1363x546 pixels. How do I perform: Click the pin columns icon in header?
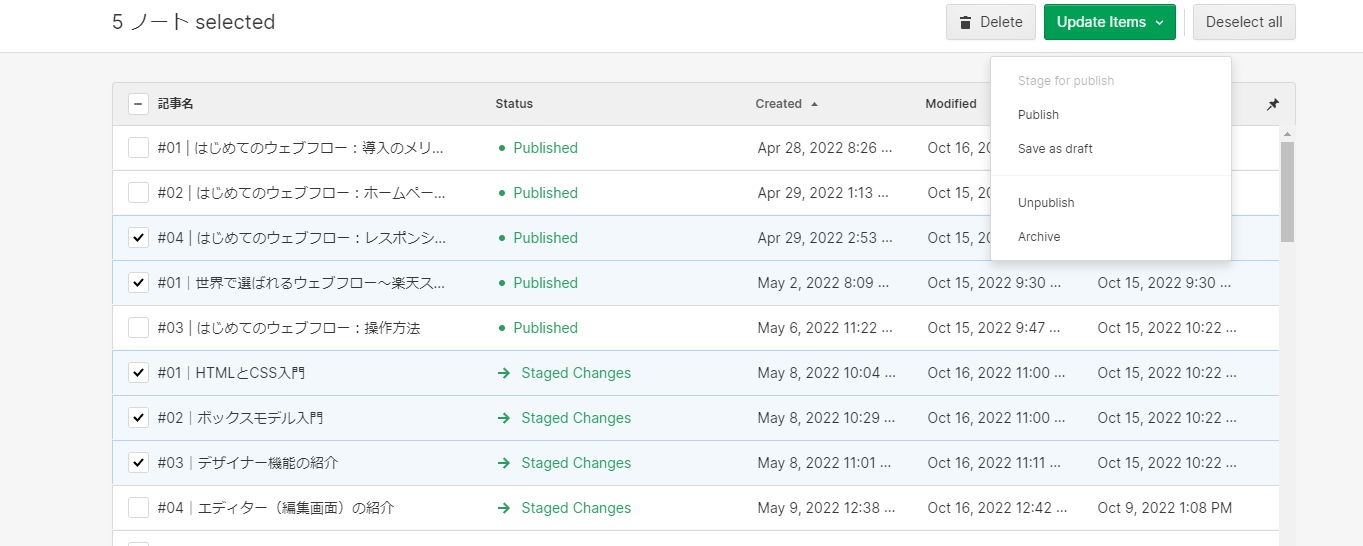(1272, 104)
